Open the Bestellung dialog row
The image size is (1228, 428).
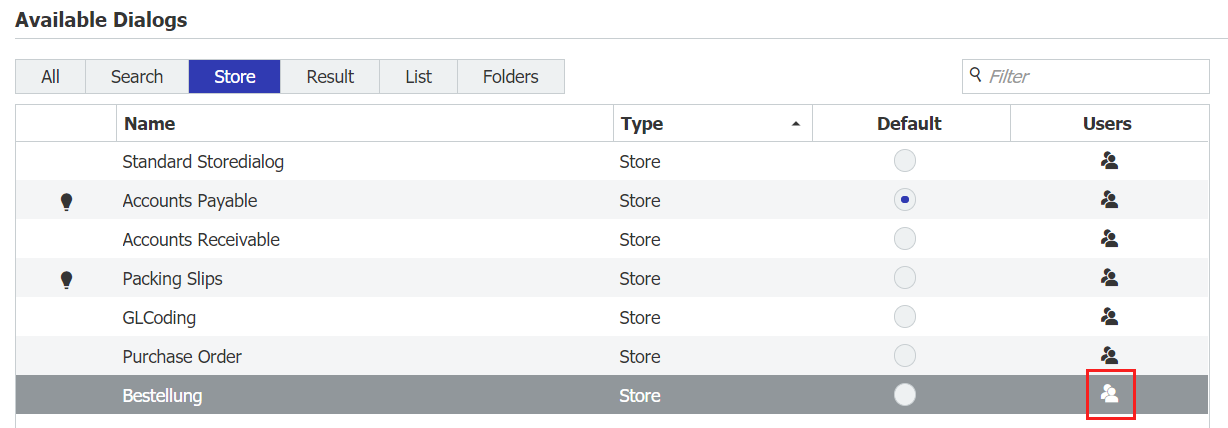pos(162,396)
